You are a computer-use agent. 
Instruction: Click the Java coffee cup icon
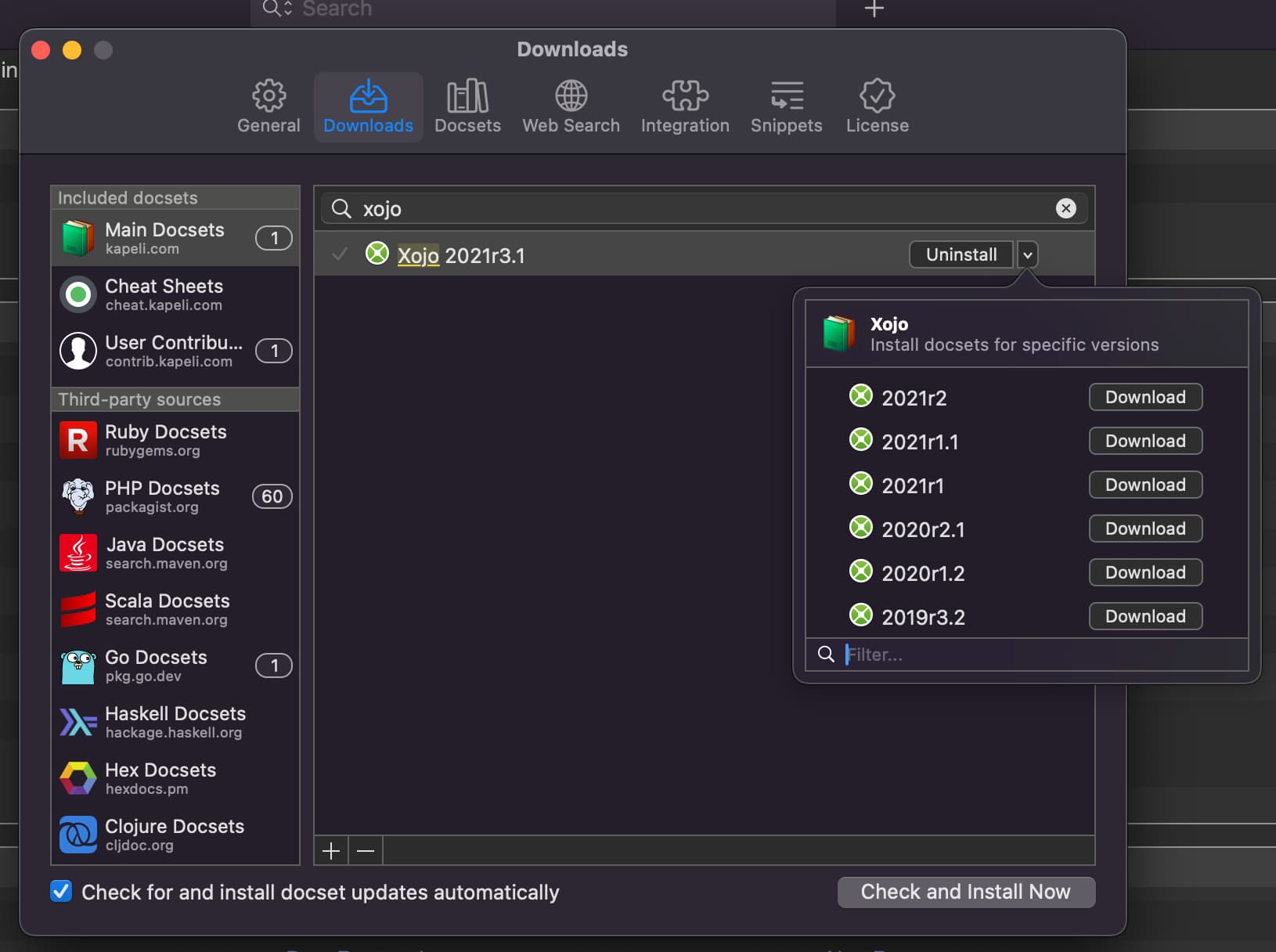click(78, 553)
